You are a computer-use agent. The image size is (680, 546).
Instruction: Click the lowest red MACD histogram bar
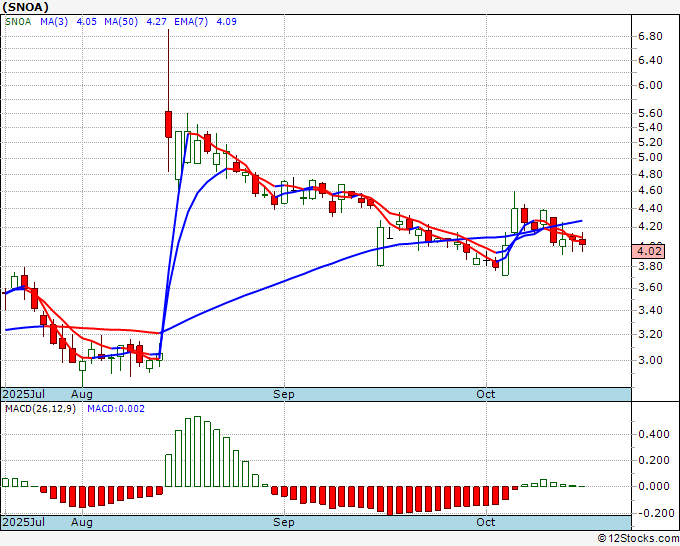(x=390, y=501)
